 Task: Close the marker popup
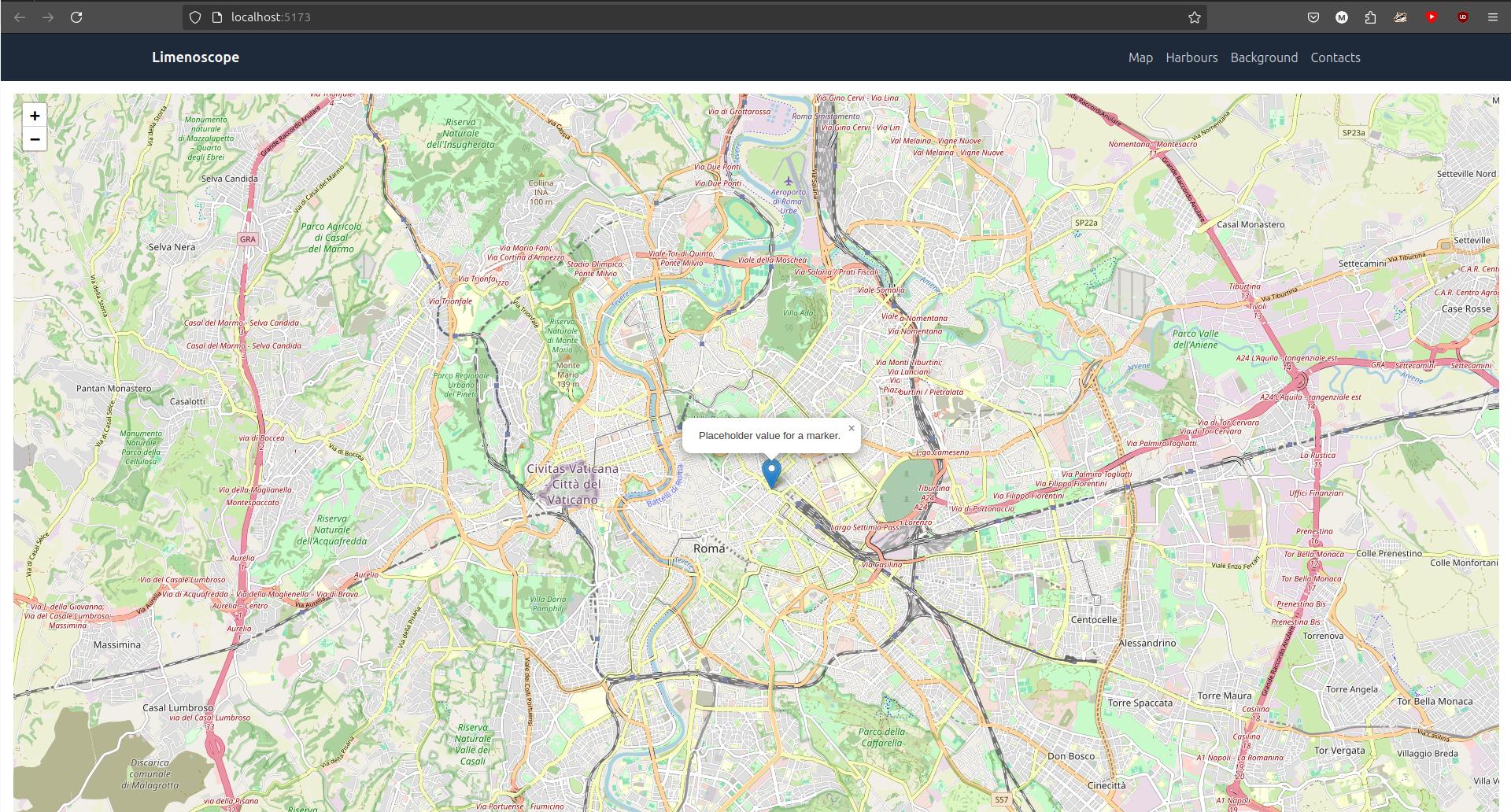[851, 429]
